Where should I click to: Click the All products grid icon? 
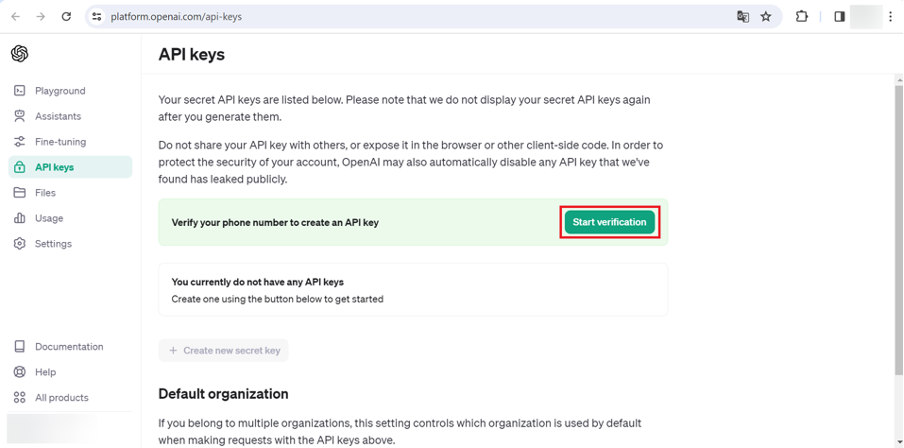(20, 397)
